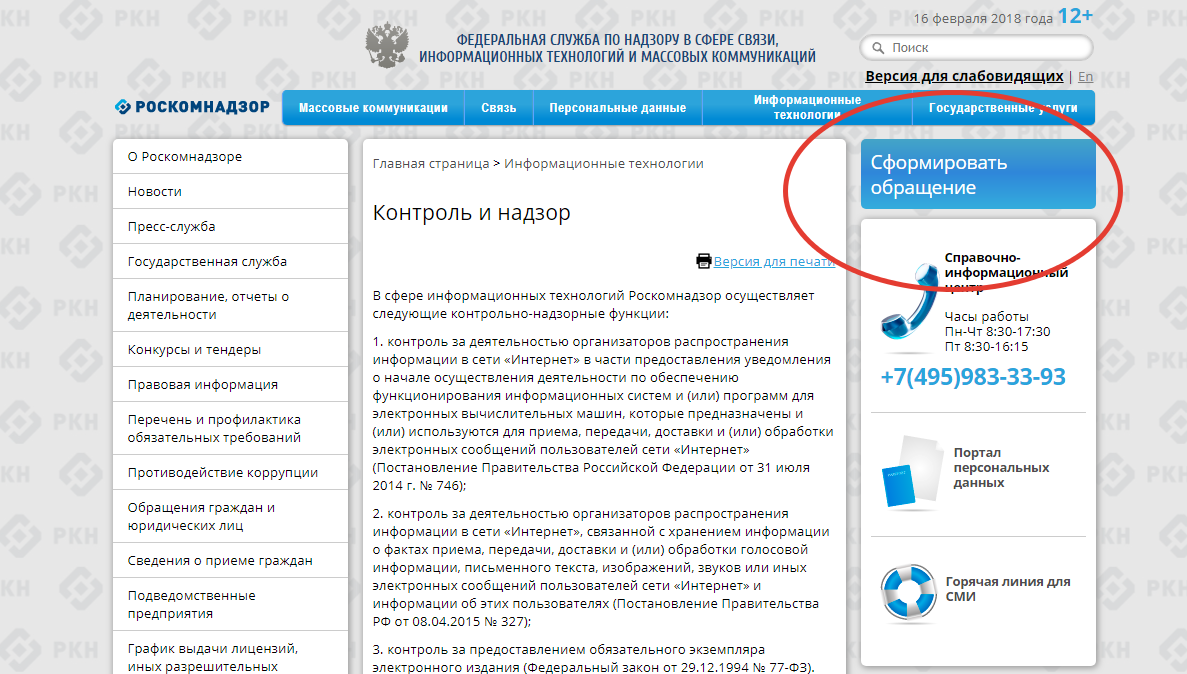The height and width of the screenshot is (674, 1187).
Task: Select Подведомственные предприятия sidebar item
Action: coord(230,604)
